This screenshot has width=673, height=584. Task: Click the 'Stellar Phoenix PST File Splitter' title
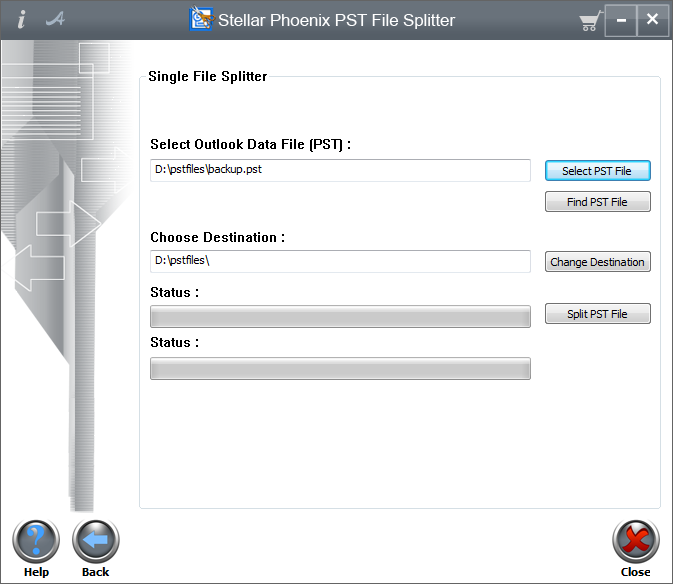(336, 20)
